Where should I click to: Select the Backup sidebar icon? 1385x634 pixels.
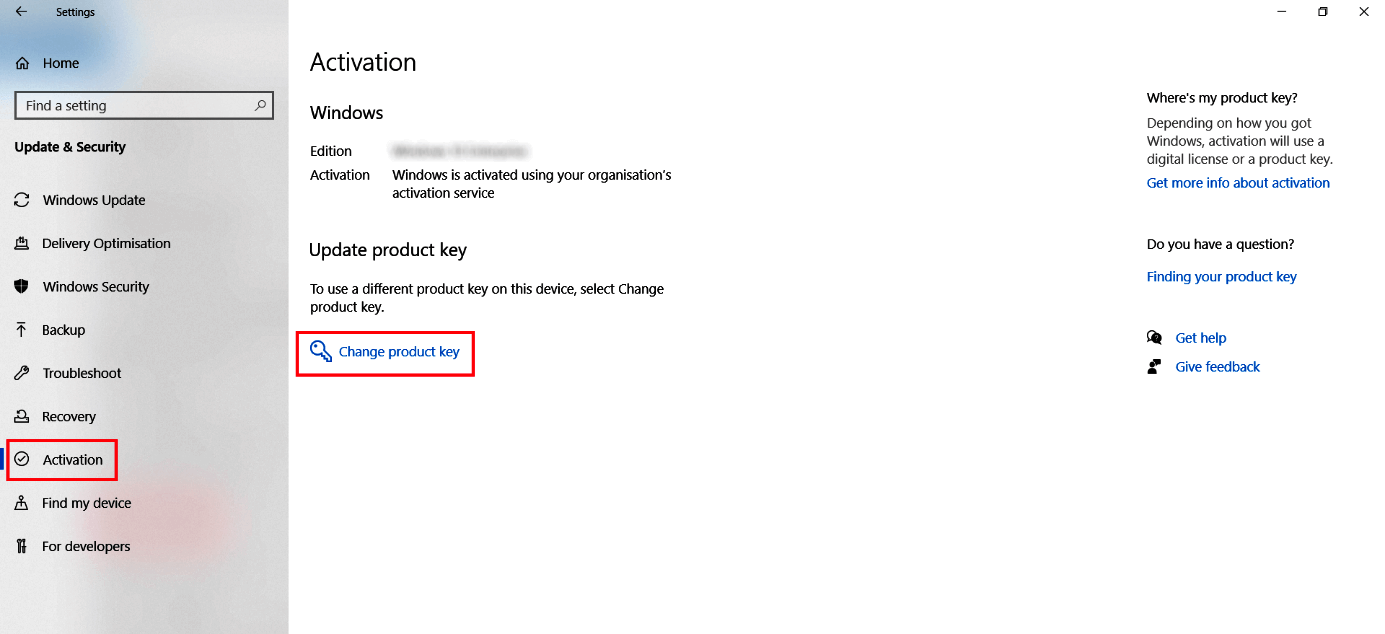tap(22, 330)
